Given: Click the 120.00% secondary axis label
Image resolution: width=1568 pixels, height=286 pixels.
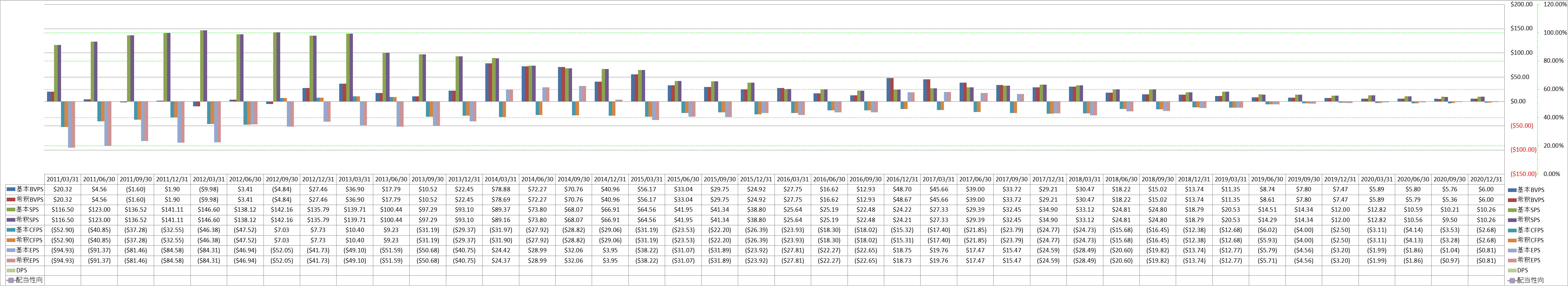Looking at the screenshot, I should [1555, 4].
